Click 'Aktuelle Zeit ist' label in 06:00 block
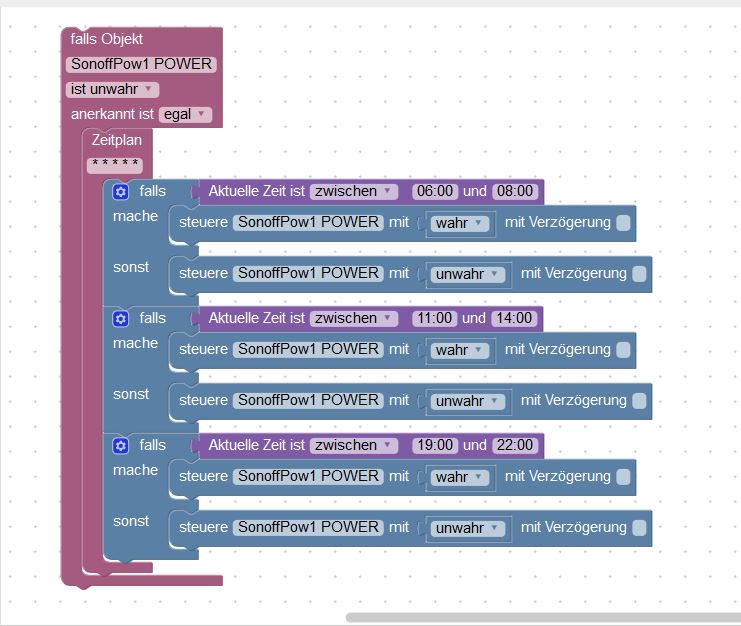 pyautogui.click(x=257, y=191)
